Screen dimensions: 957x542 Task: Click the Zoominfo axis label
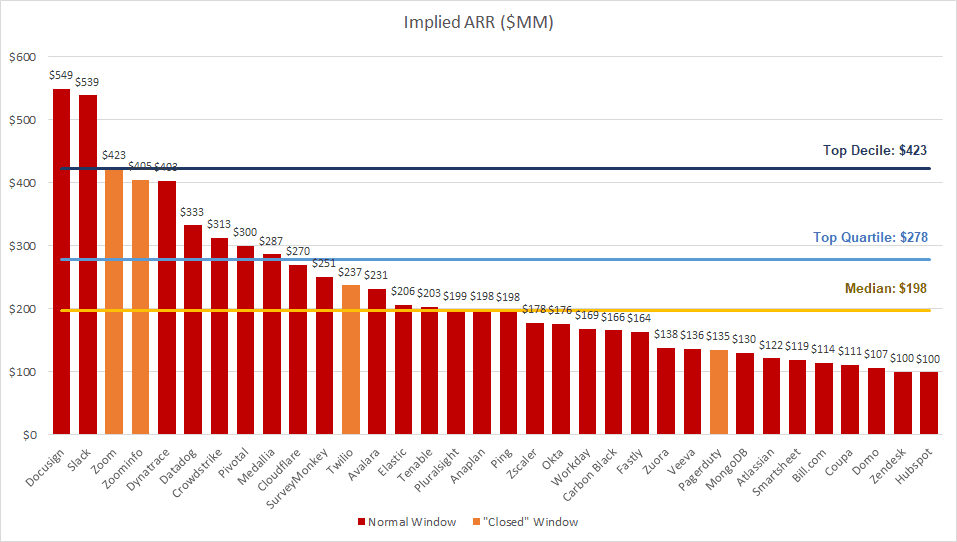pos(123,469)
